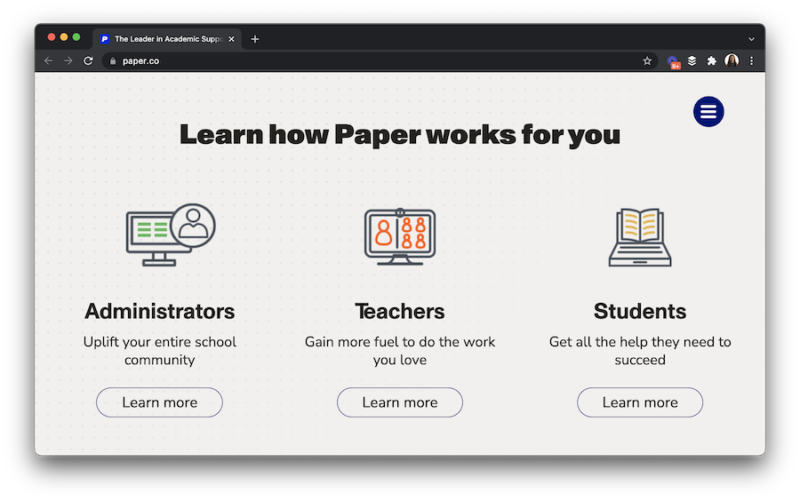Image resolution: width=800 pixels, height=501 pixels.
Task: Click Learn more under Students
Action: click(640, 402)
